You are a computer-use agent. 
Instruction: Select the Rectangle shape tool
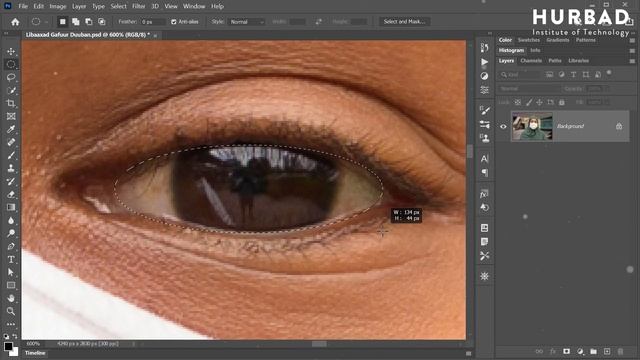point(11,285)
